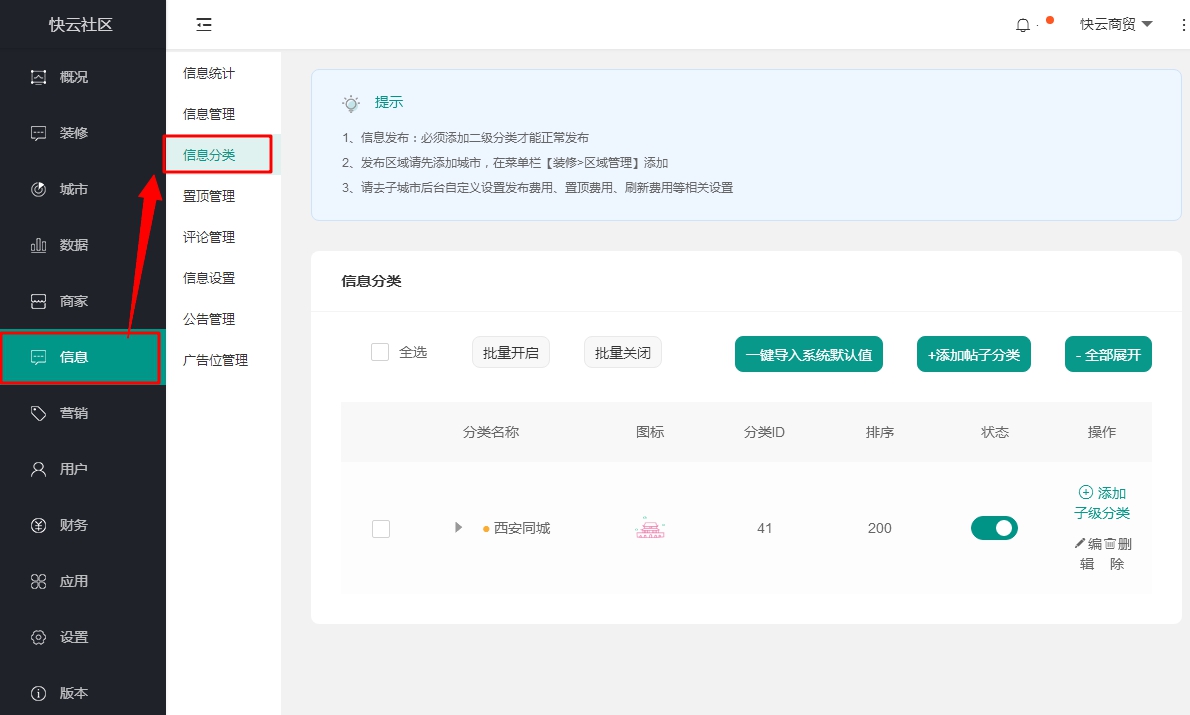The image size is (1190, 715).
Task: Click the notification bell icon
Action: click(1022, 25)
